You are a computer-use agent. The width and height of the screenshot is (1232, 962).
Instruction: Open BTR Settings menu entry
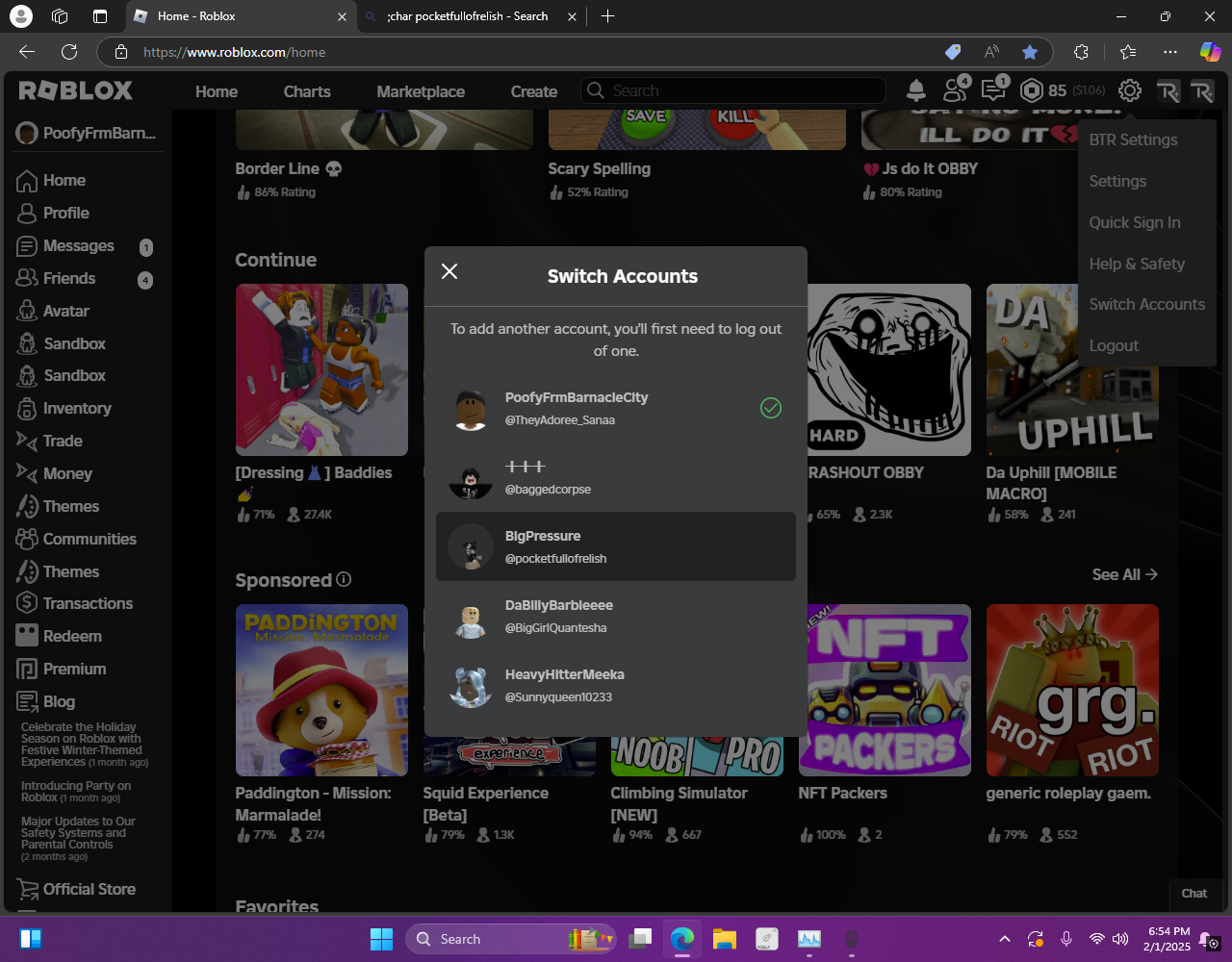(x=1133, y=139)
